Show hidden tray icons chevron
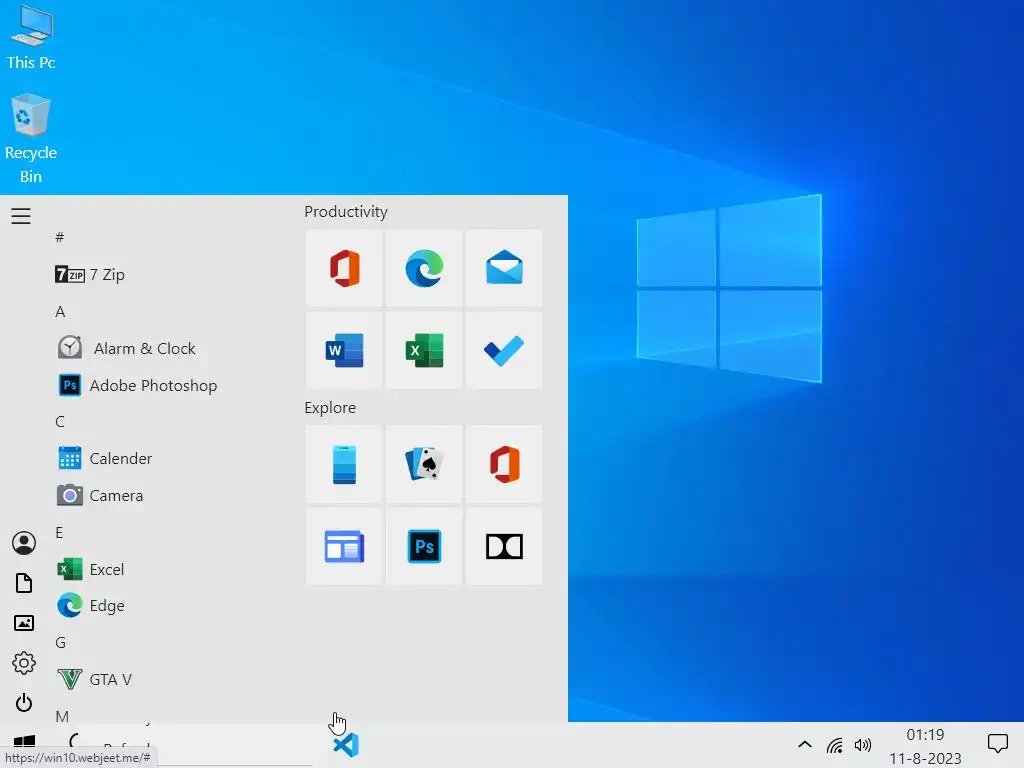The image size is (1024, 768). pos(805,744)
